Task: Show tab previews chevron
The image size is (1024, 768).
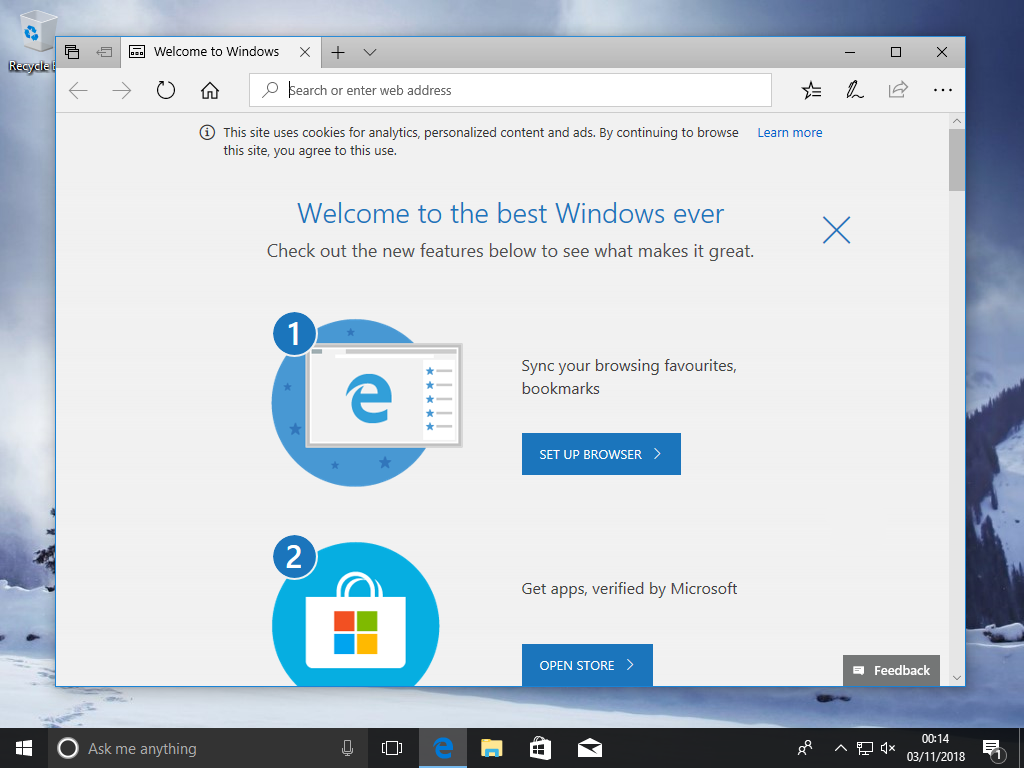Action: click(x=370, y=52)
